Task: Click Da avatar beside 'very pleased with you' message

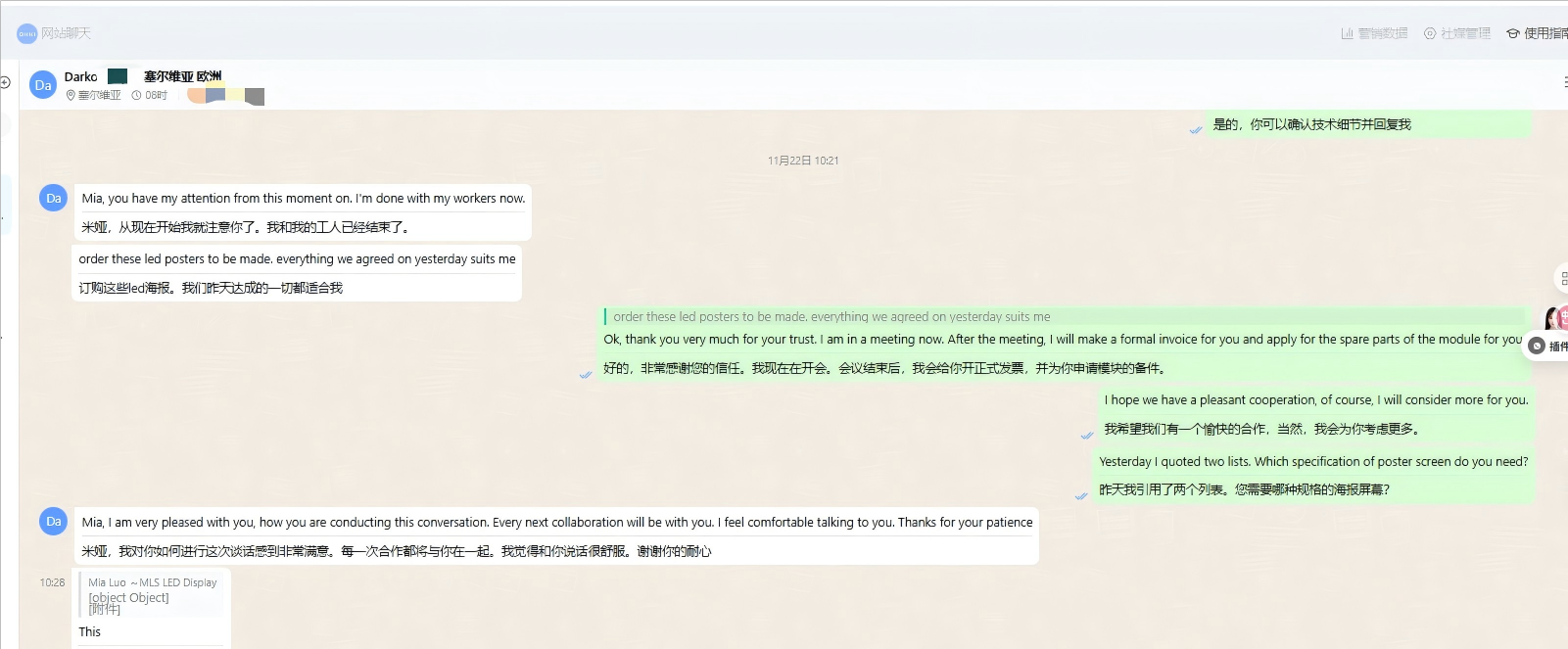Action: (x=53, y=522)
